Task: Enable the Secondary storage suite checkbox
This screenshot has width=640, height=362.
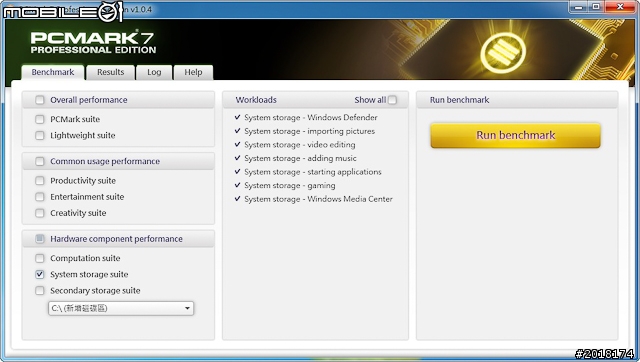Action: click(40, 291)
